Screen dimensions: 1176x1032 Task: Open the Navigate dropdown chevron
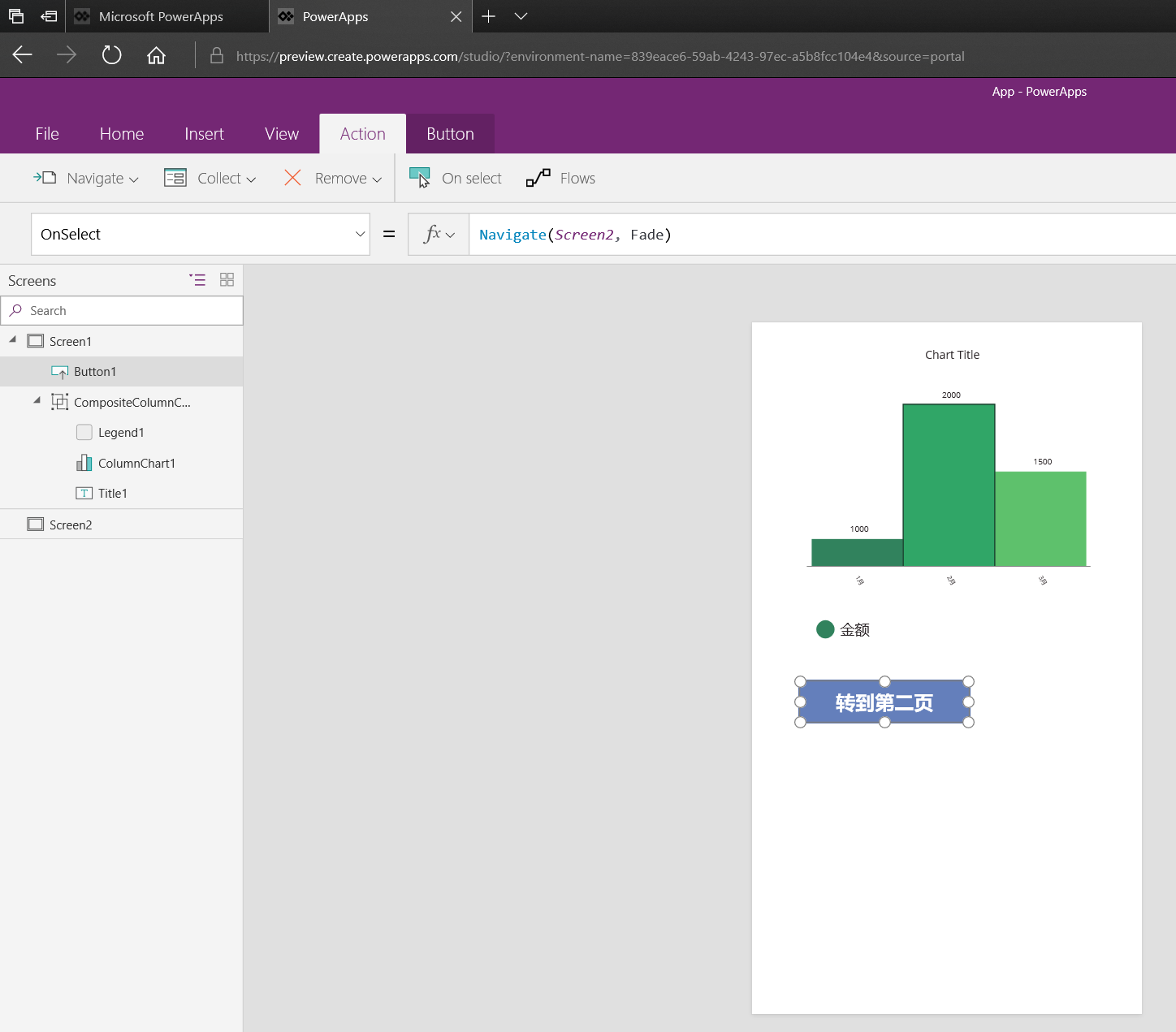click(x=132, y=179)
